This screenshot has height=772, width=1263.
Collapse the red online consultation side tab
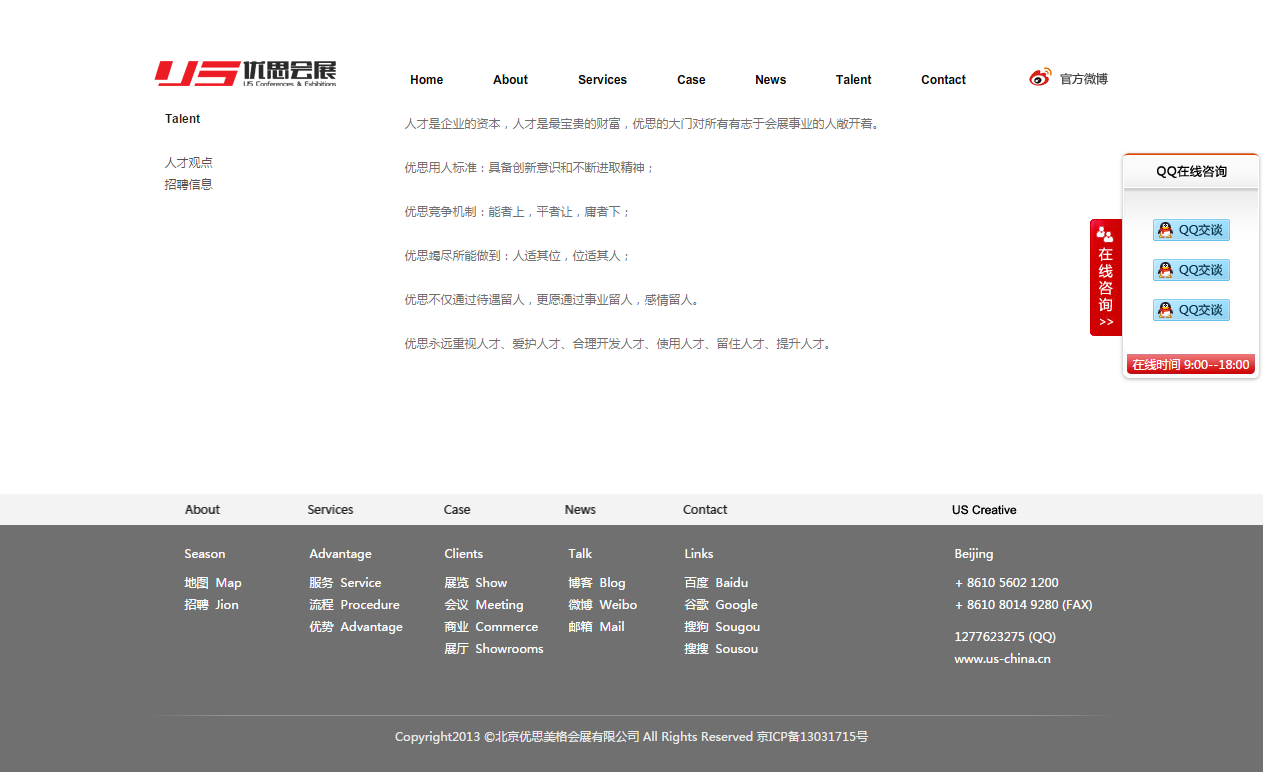pos(1105,278)
